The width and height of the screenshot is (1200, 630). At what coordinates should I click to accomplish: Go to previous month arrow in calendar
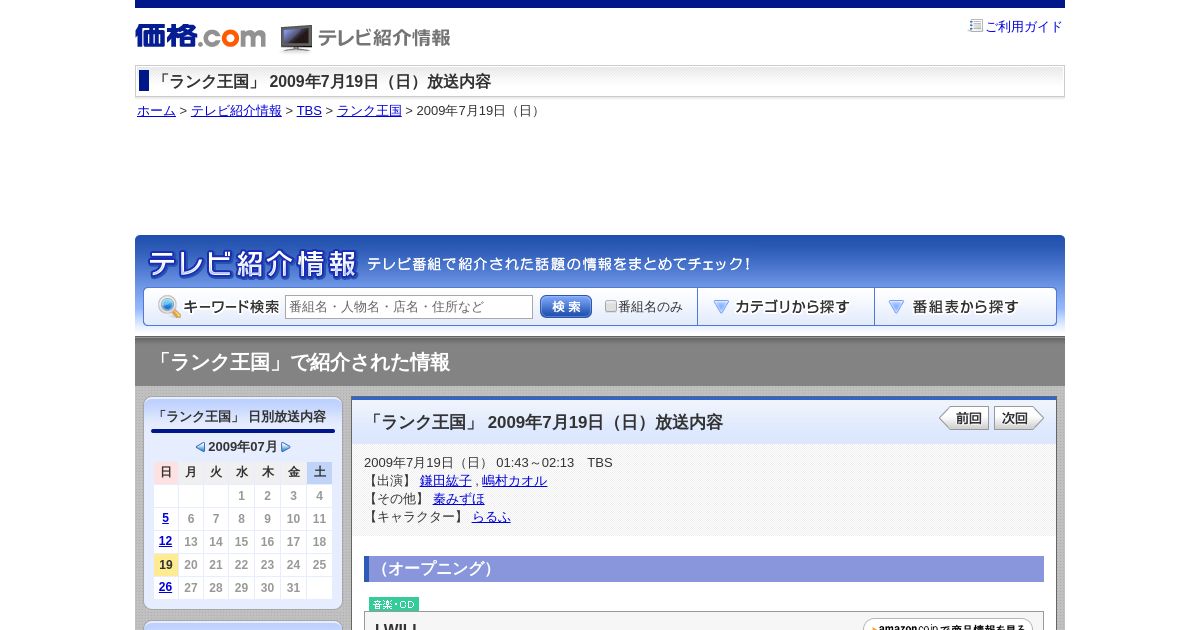[x=200, y=447]
